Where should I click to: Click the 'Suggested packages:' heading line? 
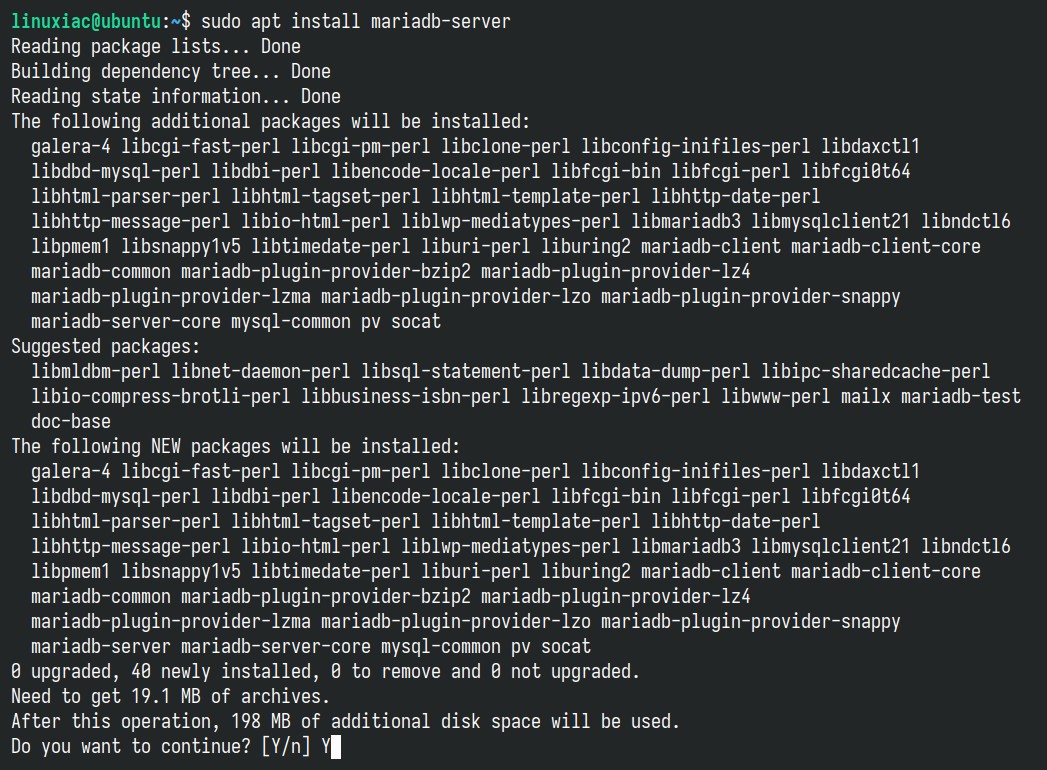click(106, 347)
